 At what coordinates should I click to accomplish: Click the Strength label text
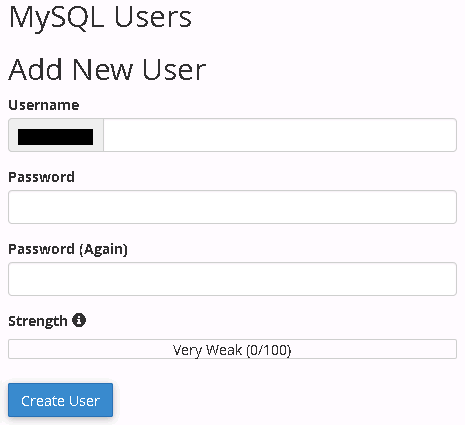coord(38,321)
